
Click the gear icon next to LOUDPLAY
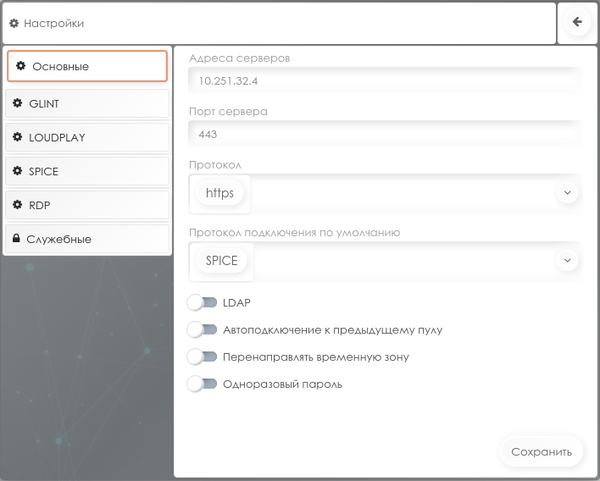pyautogui.click(x=17, y=137)
